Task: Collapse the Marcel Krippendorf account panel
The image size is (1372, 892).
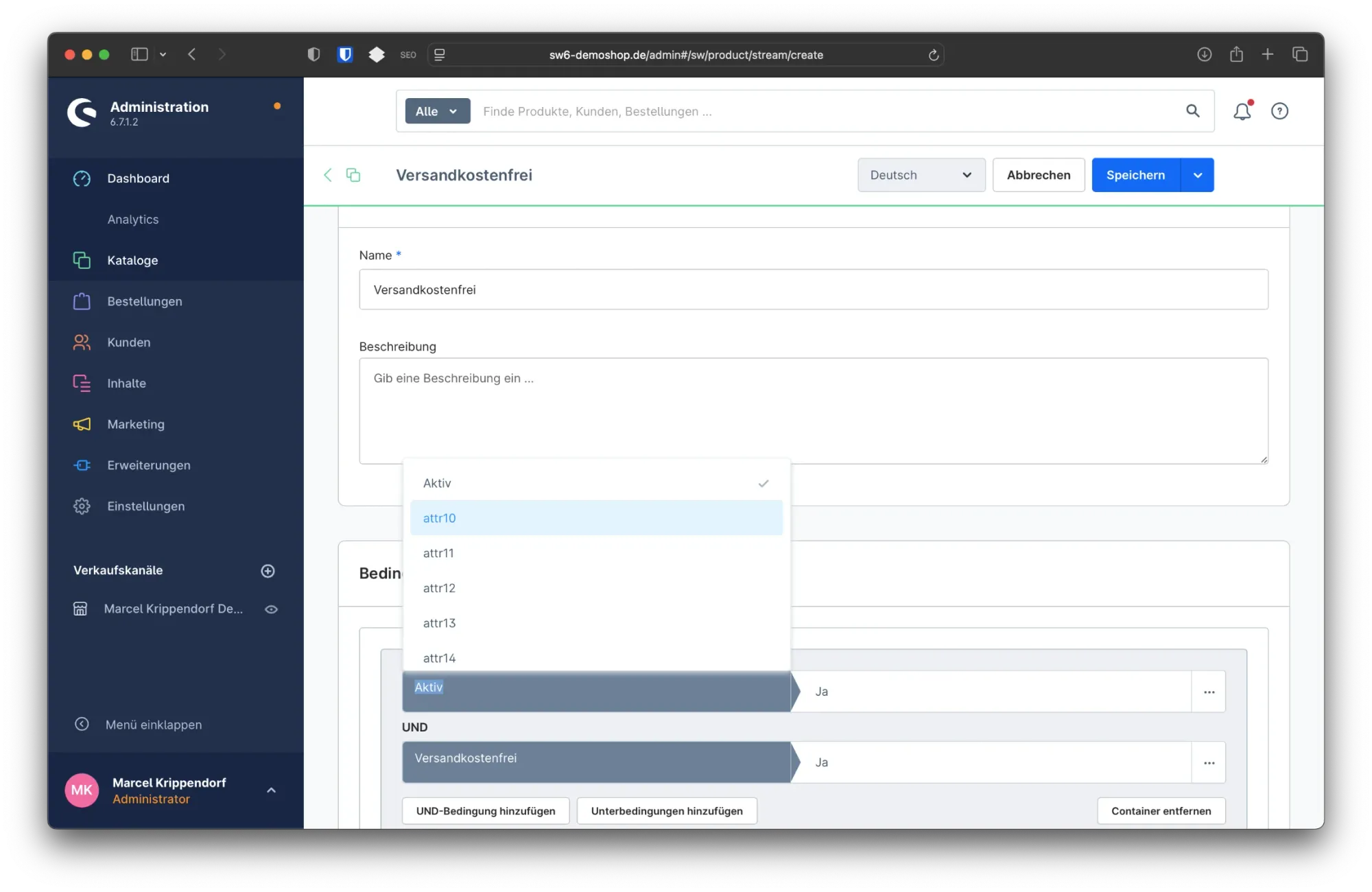Action: coord(272,790)
